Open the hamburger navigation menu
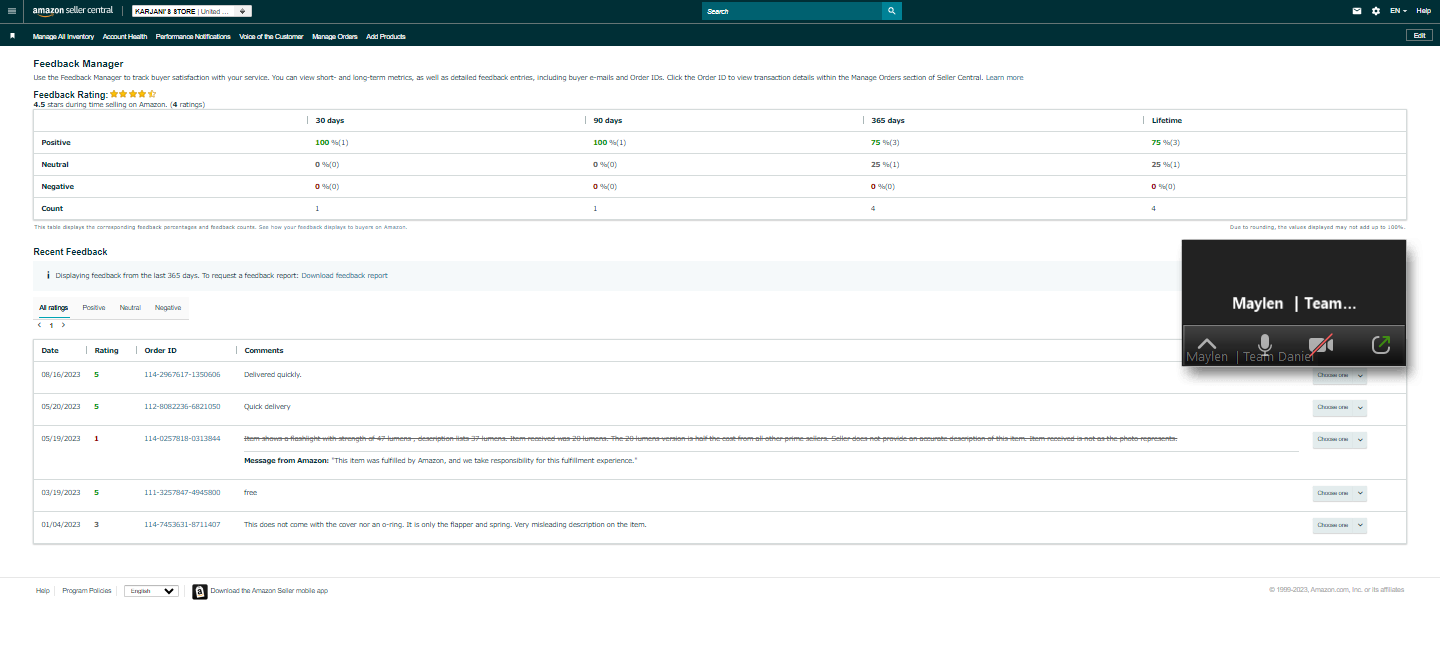Viewport: 1440px width, 671px height. click(x=12, y=11)
